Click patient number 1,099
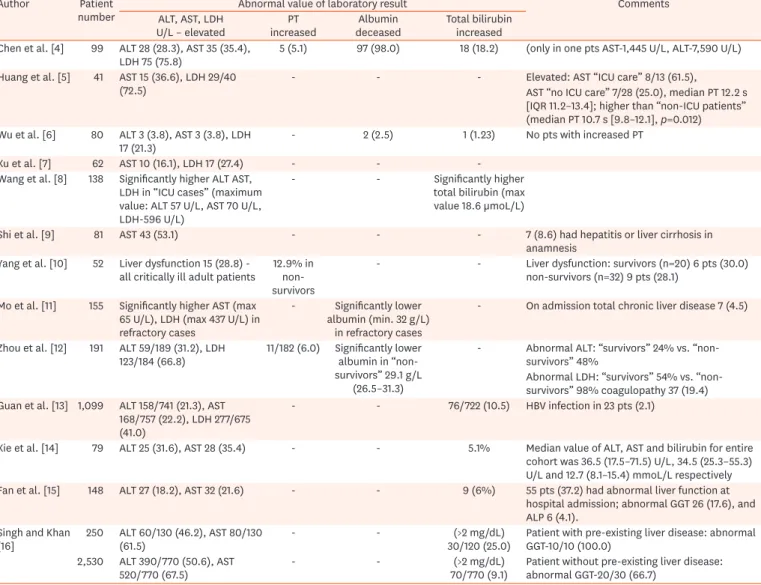This screenshot has height=585, width=761. (x=91, y=406)
